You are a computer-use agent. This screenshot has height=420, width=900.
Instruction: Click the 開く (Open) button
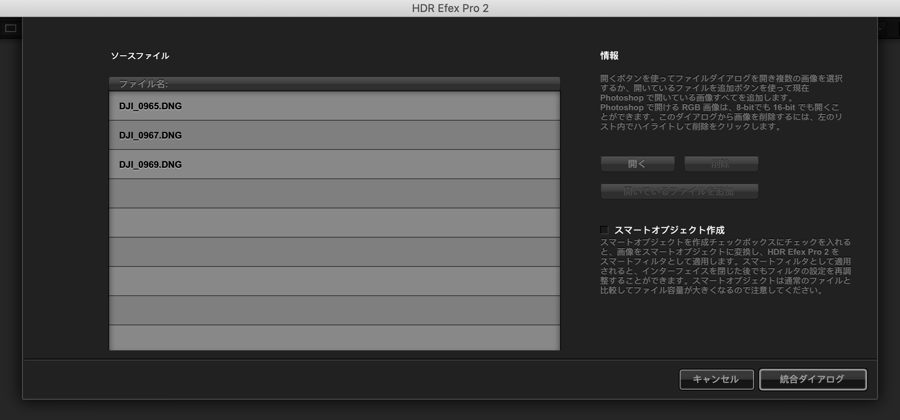638,164
